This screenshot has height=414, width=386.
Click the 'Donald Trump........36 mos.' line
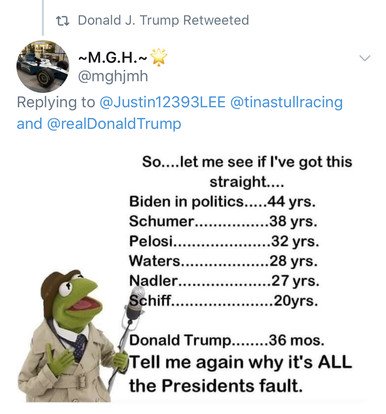pyautogui.click(x=227, y=340)
